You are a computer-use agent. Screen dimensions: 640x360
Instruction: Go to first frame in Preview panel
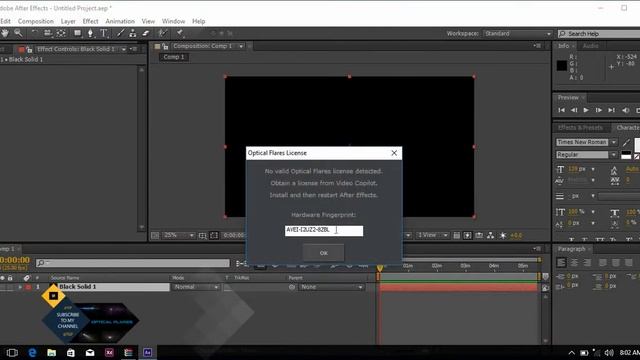click(x=562, y=110)
